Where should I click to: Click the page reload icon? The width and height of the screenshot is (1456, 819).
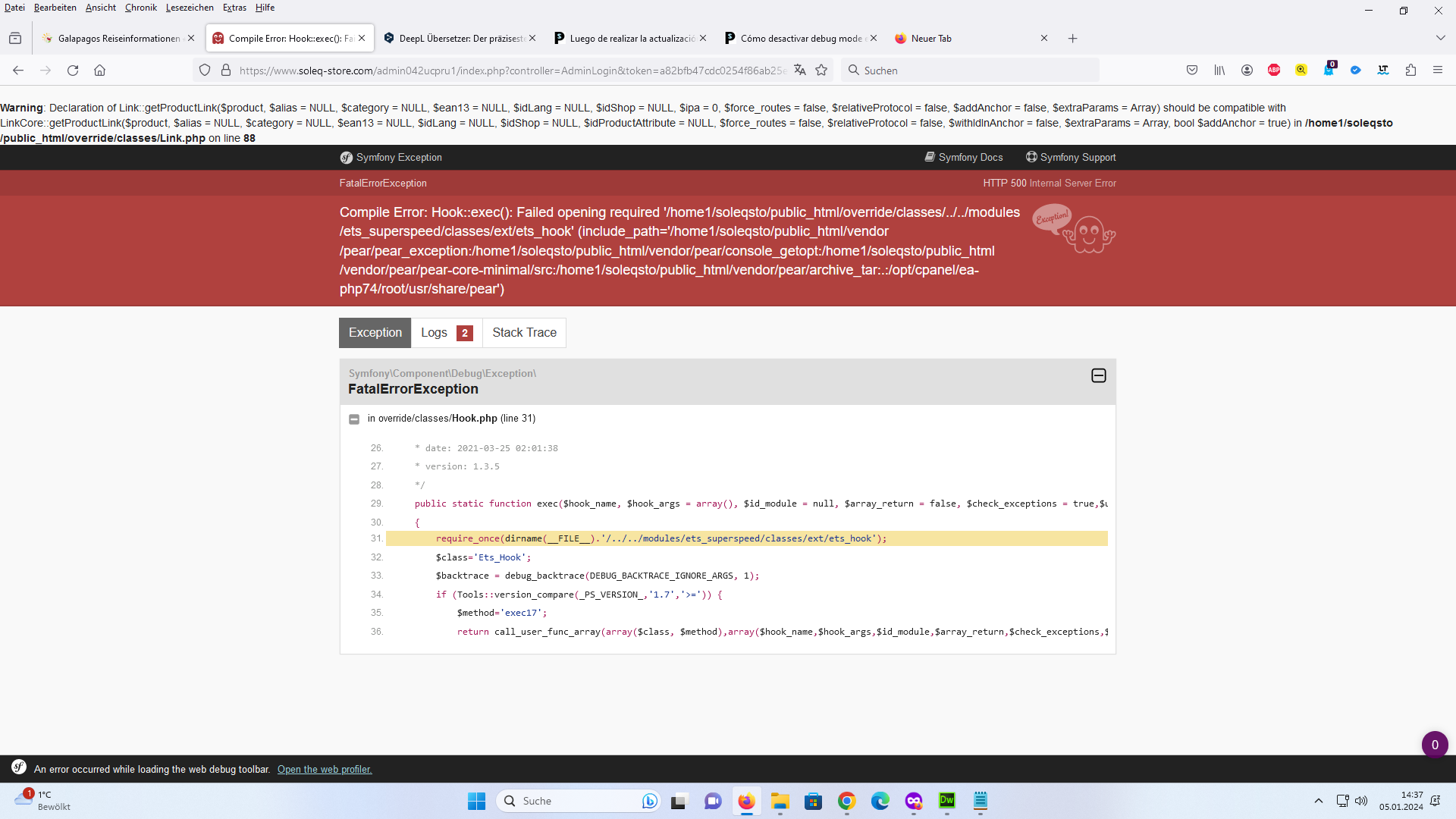[73, 71]
